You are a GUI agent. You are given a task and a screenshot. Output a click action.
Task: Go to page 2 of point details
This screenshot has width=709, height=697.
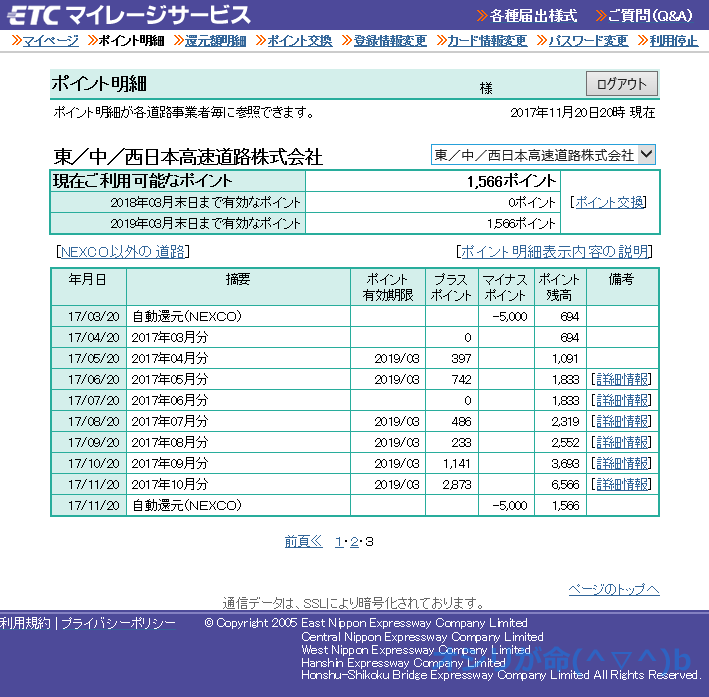click(x=354, y=542)
